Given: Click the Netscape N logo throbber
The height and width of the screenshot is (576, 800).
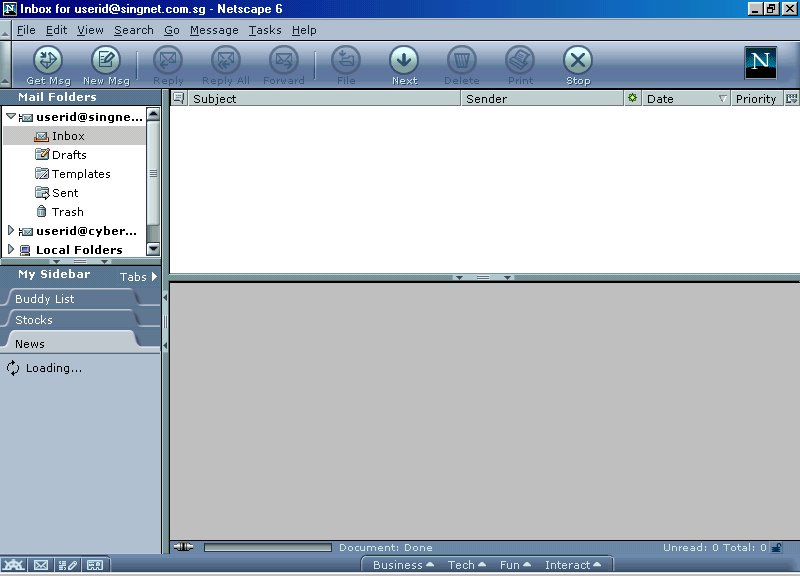Looking at the screenshot, I should tap(760, 62).
